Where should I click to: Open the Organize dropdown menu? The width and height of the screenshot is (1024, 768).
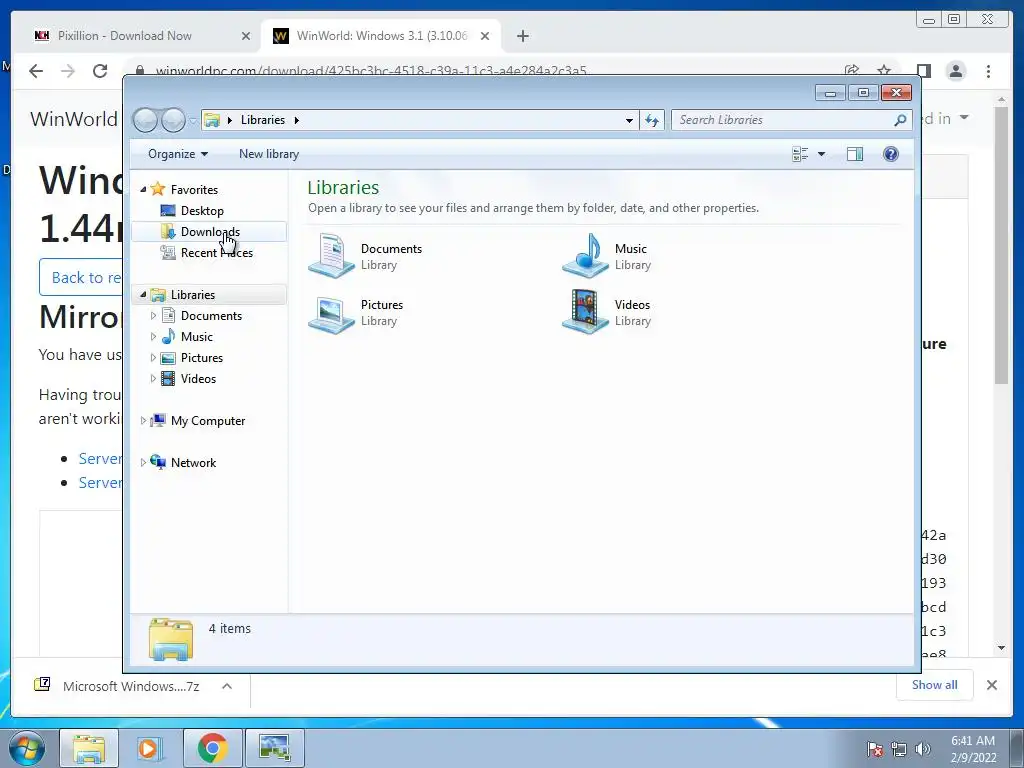tap(178, 154)
